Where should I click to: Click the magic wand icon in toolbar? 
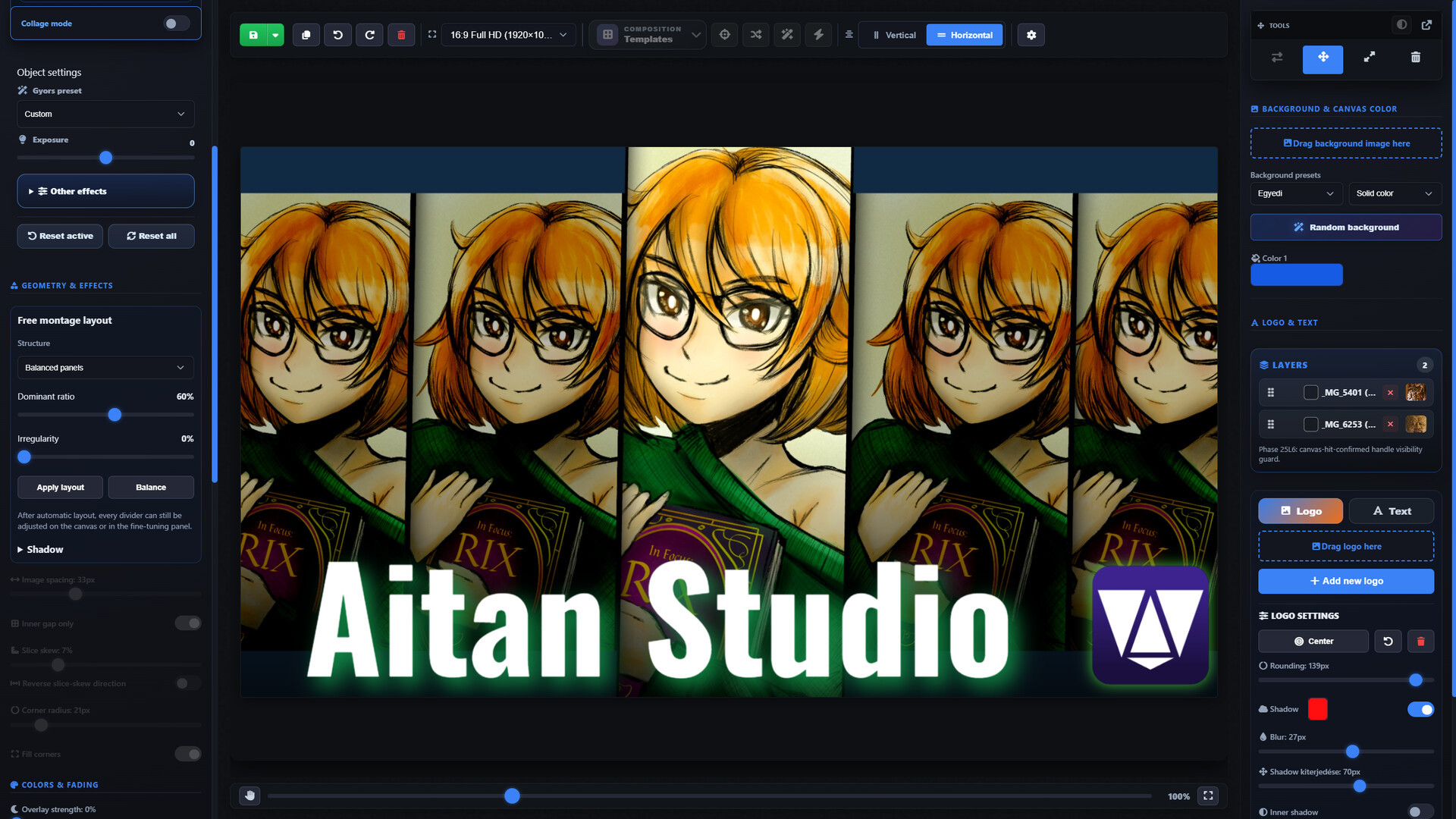(787, 35)
